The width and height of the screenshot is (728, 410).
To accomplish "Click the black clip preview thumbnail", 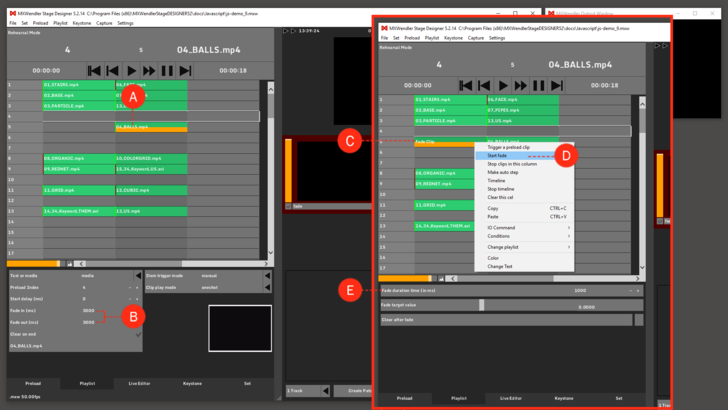I will pyautogui.click(x=240, y=328).
